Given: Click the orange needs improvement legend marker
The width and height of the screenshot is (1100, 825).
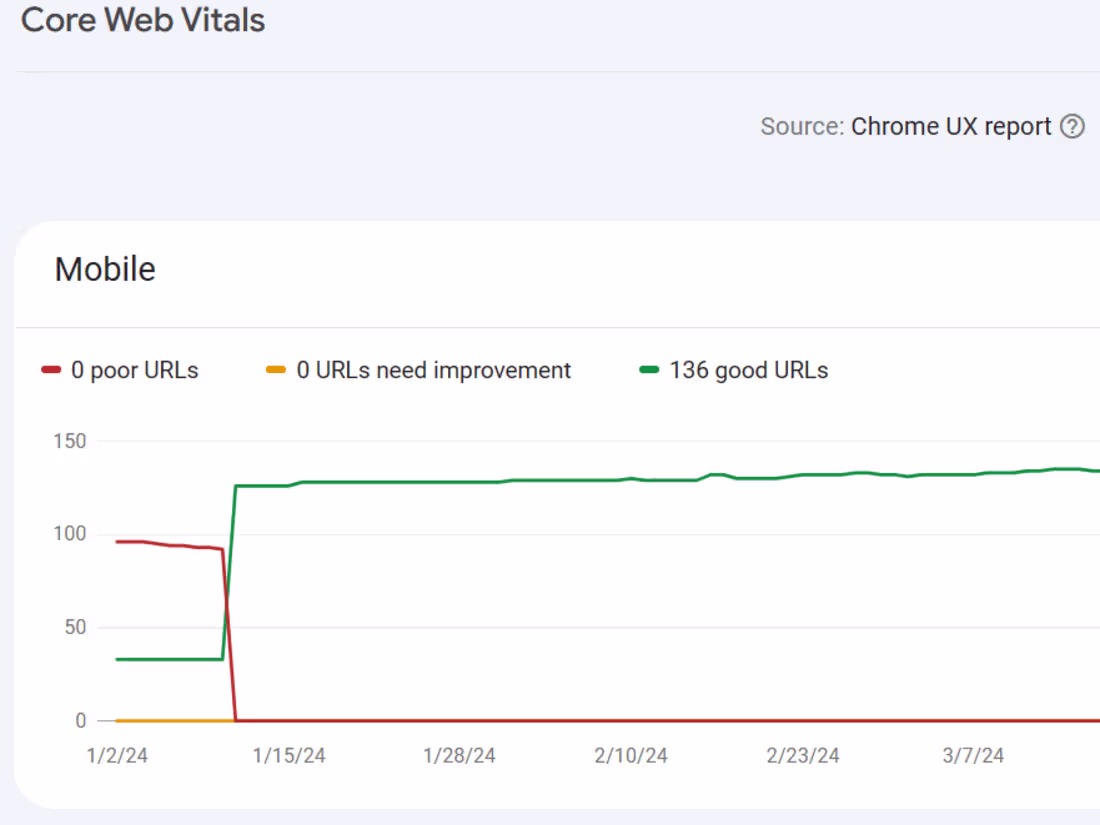Looking at the screenshot, I should coord(276,370).
